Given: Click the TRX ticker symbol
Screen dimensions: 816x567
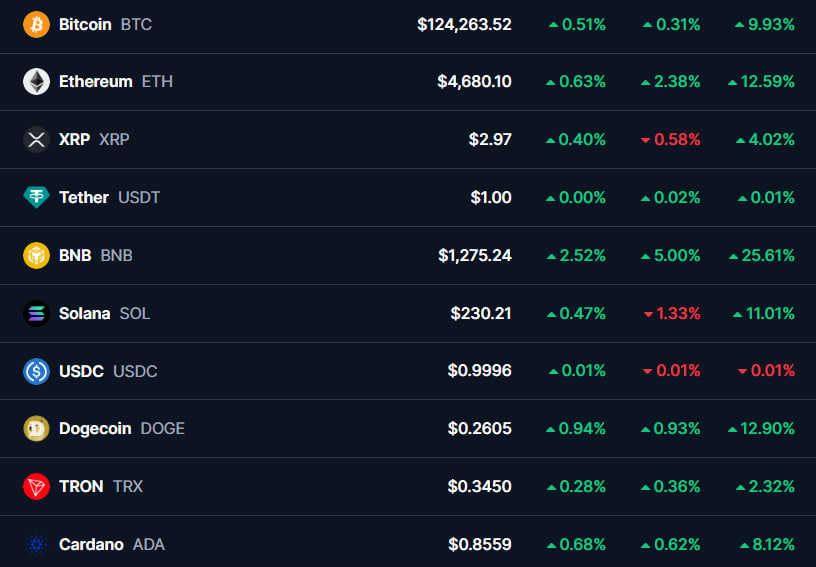Looking at the screenshot, I should pyautogui.click(x=128, y=486).
